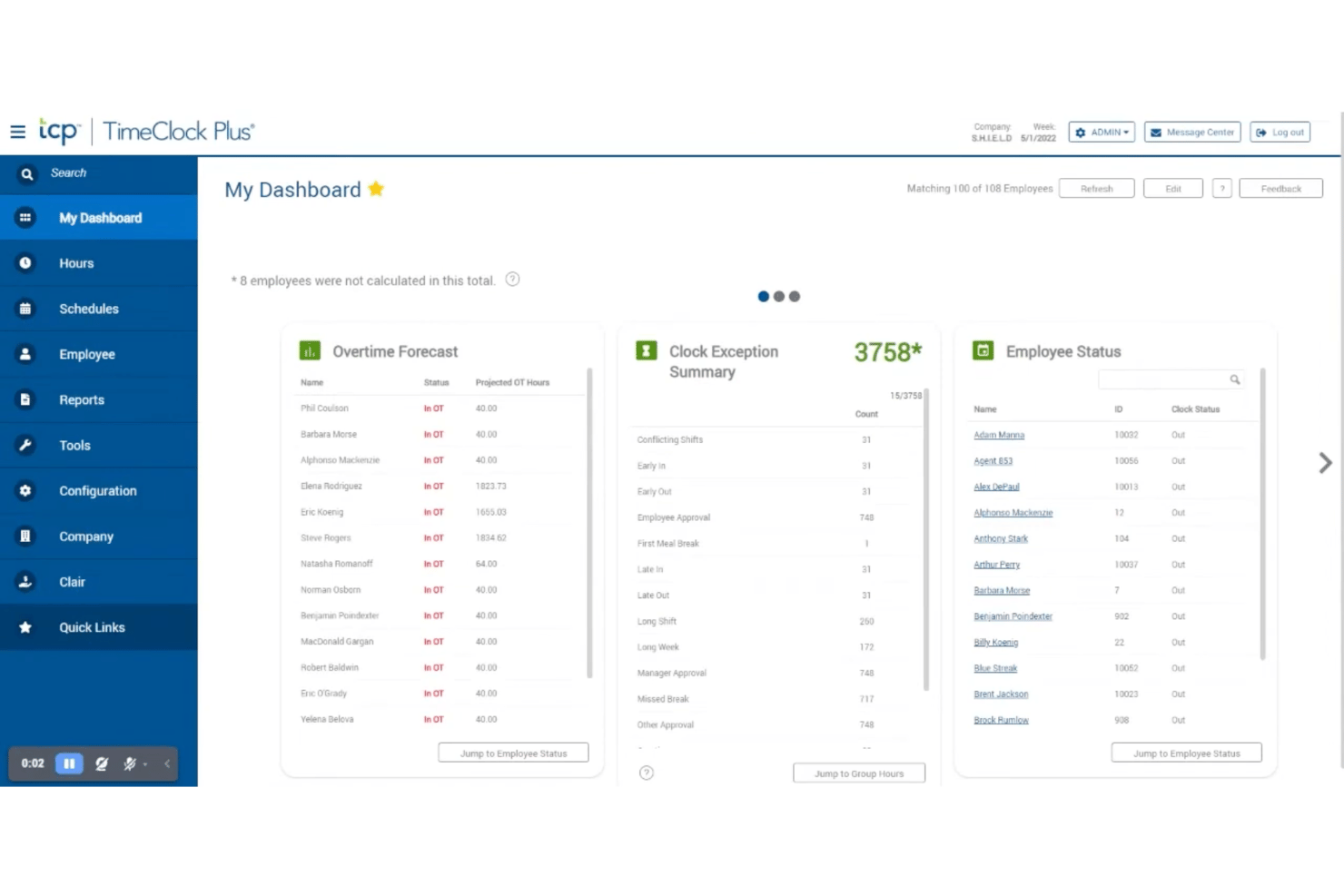Click the muted microphone icon in recording toolbar
Viewport: 1344px width, 896px height.
click(129, 763)
